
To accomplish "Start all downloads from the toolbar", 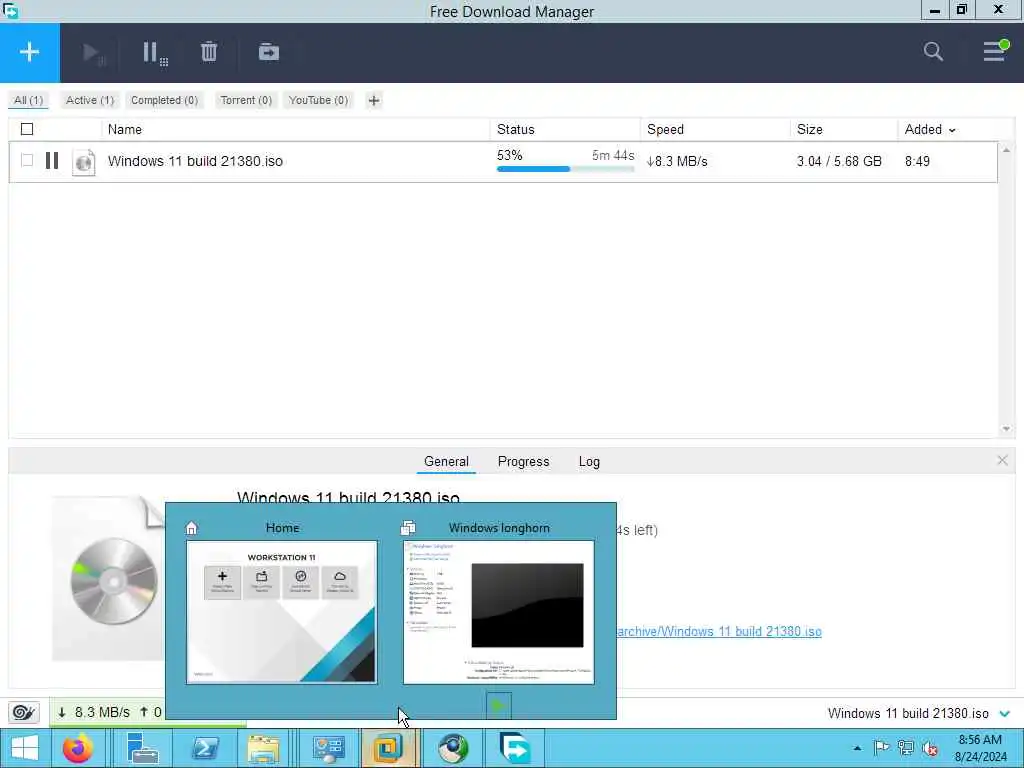I will (93, 53).
